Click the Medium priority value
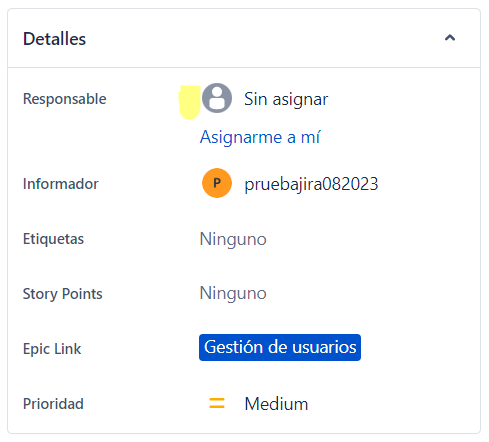The height and width of the screenshot is (442, 489). coord(276,404)
